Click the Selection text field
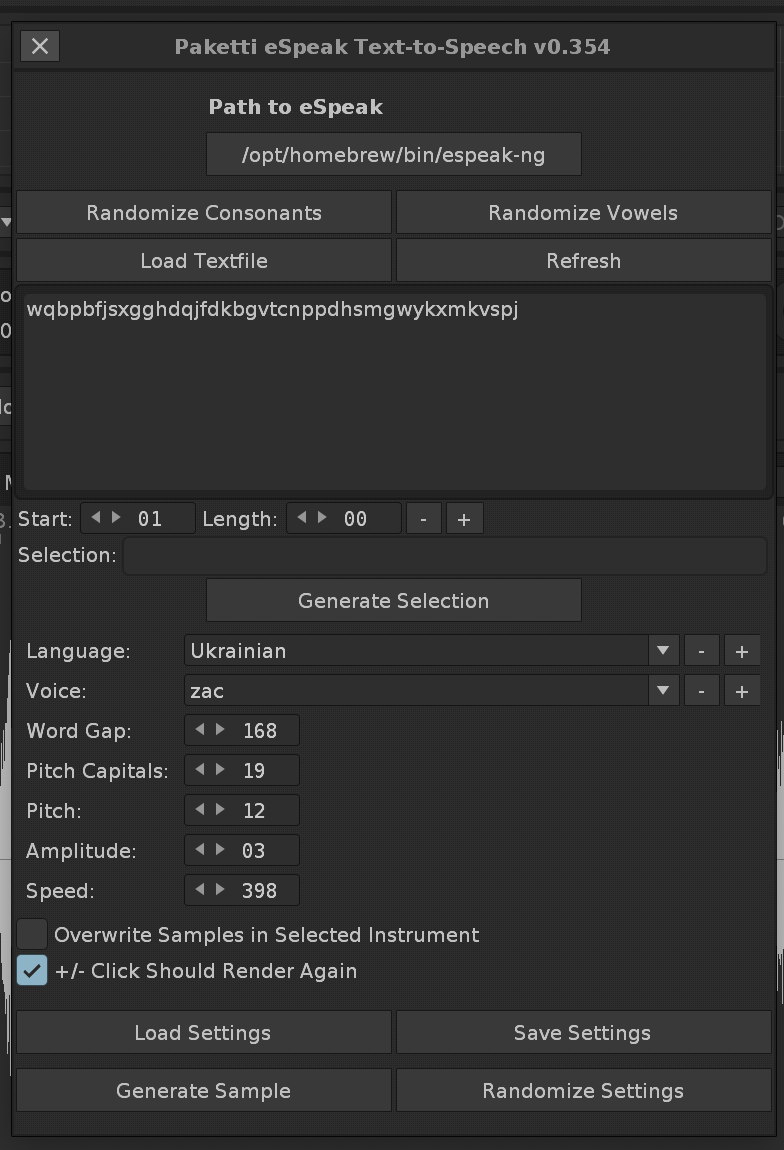 pyautogui.click(x=445, y=555)
